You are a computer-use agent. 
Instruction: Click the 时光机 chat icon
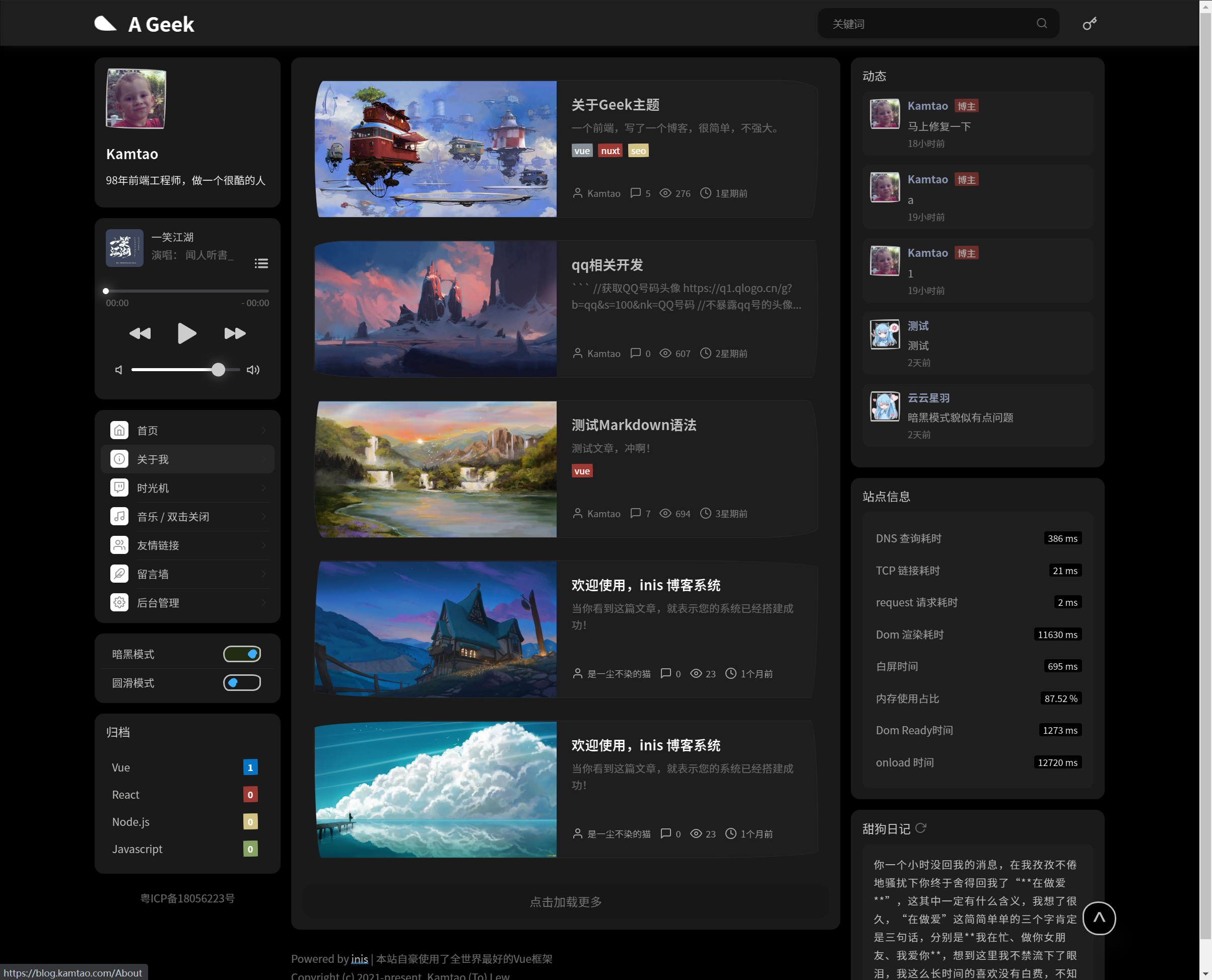coord(119,488)
